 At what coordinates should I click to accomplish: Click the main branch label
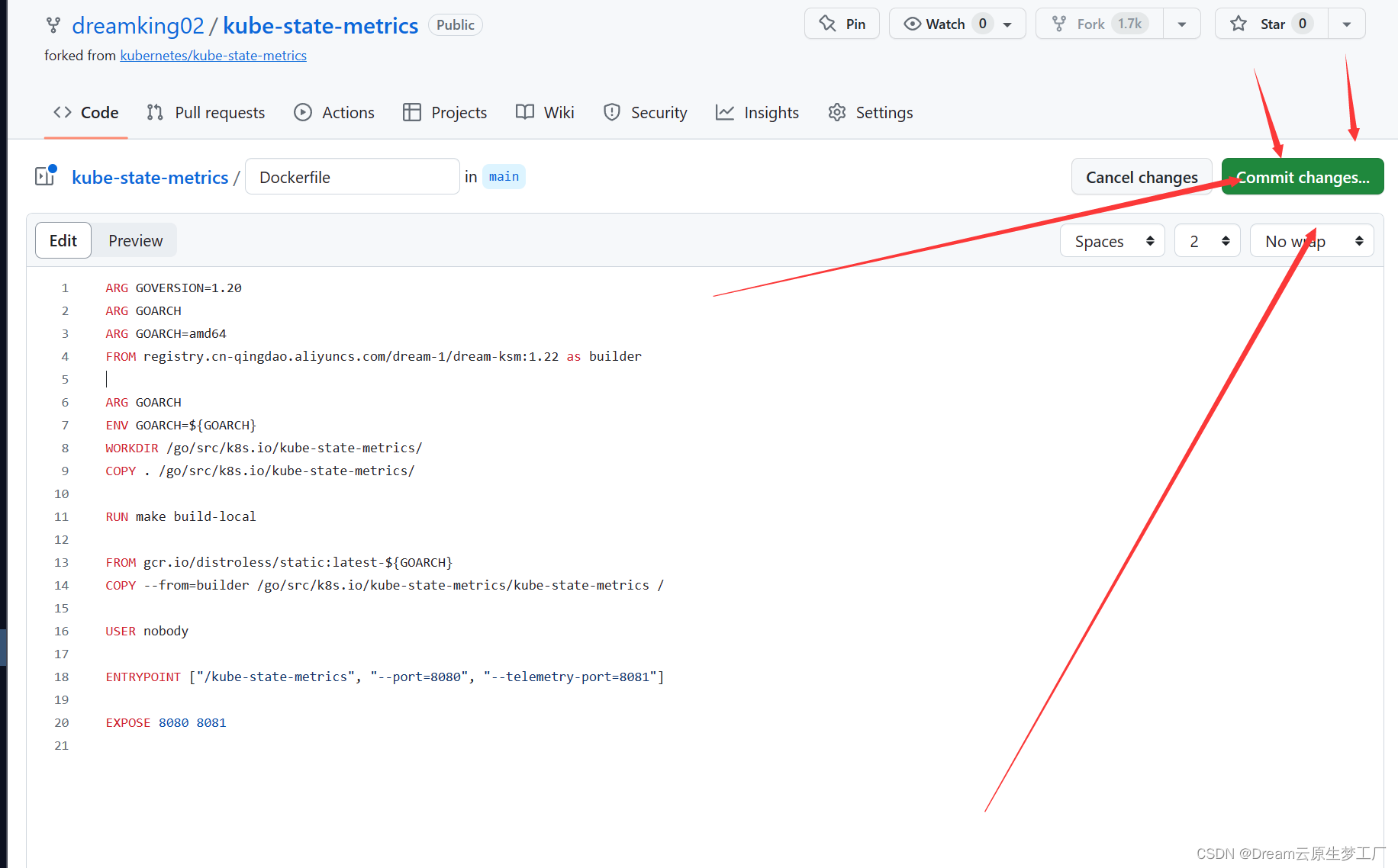(x=504, y=176)
